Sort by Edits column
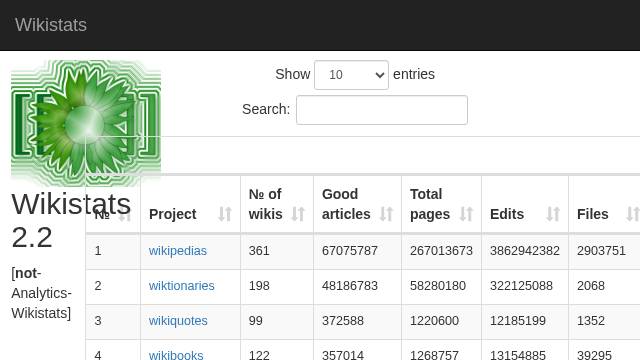 click(x=525, y=204)
